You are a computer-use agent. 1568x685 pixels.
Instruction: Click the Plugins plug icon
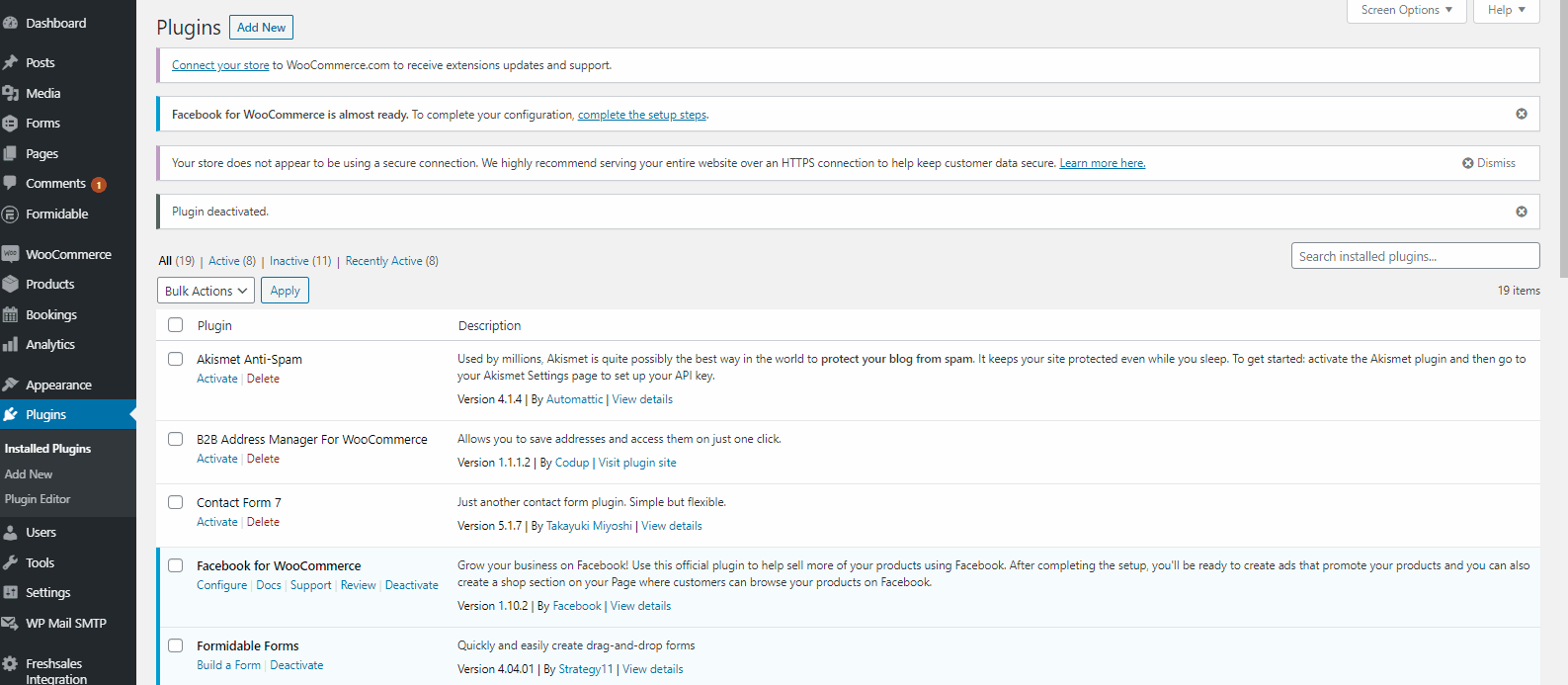click(x=11, y=415)
